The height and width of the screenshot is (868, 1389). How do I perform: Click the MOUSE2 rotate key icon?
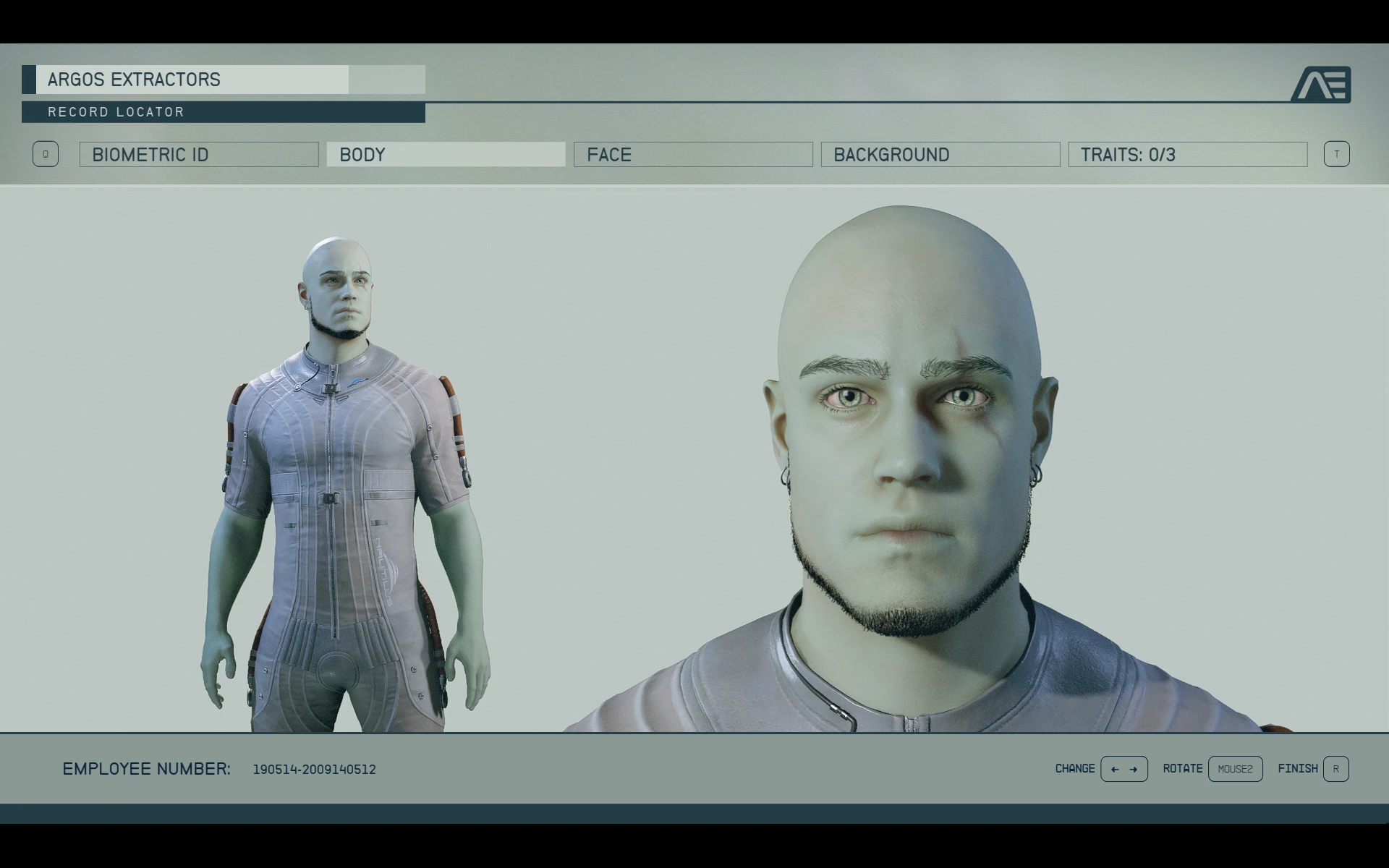click(1235, 769)
